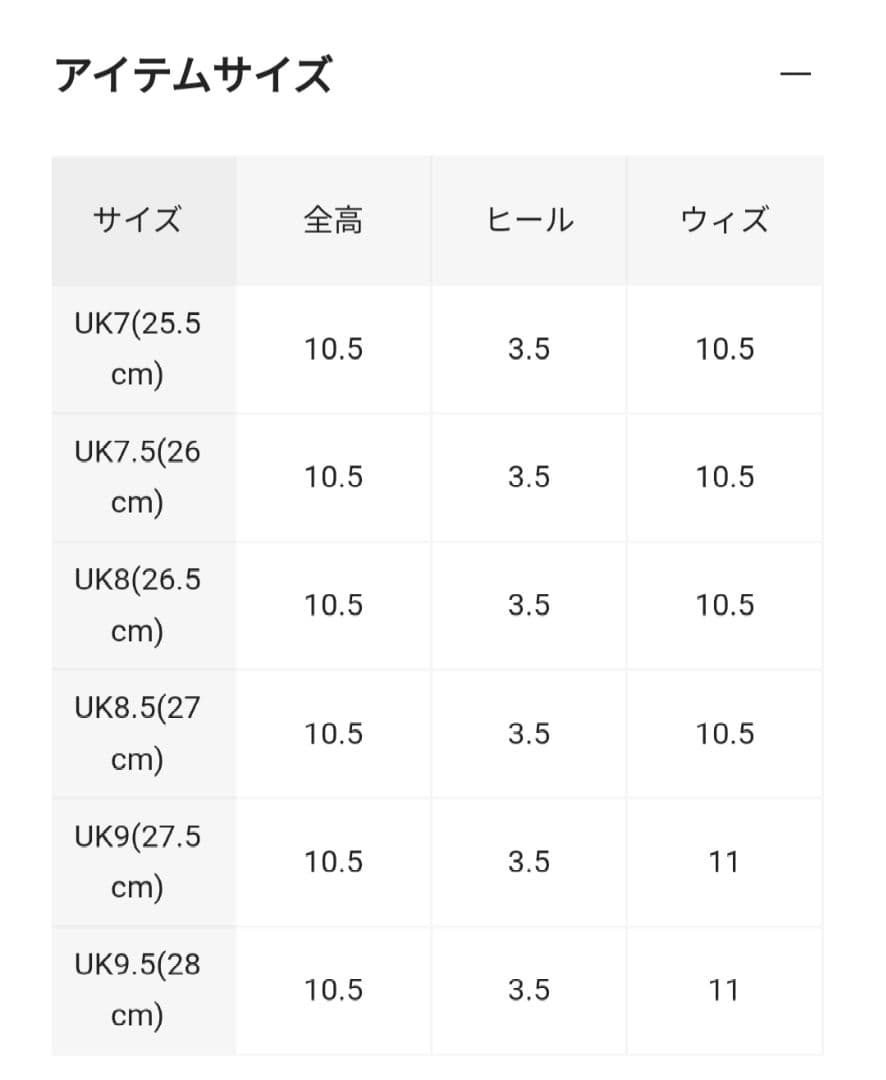Click the UK7.5(26 cm) size row label
Image resolution: width=886 pixels, height=1080 pixels.
pos(139,477)
